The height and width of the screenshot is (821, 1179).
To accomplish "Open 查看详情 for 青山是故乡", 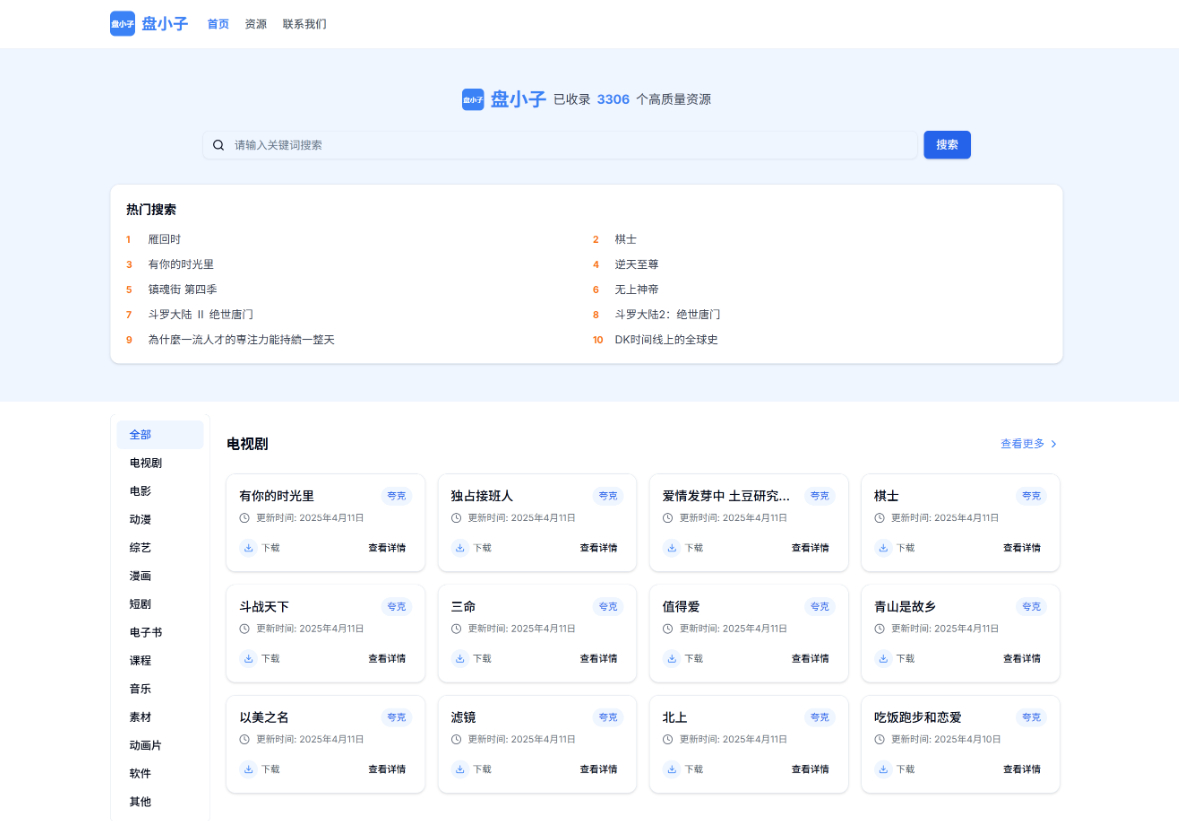I will pyautogui.click(x=1022, y=658).
